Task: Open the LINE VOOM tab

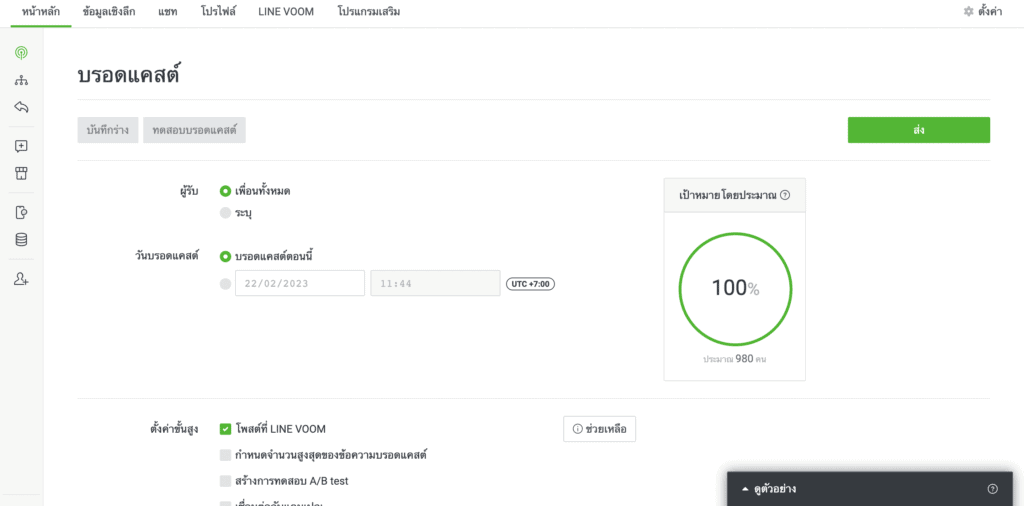Action: [x=286, y=12]
